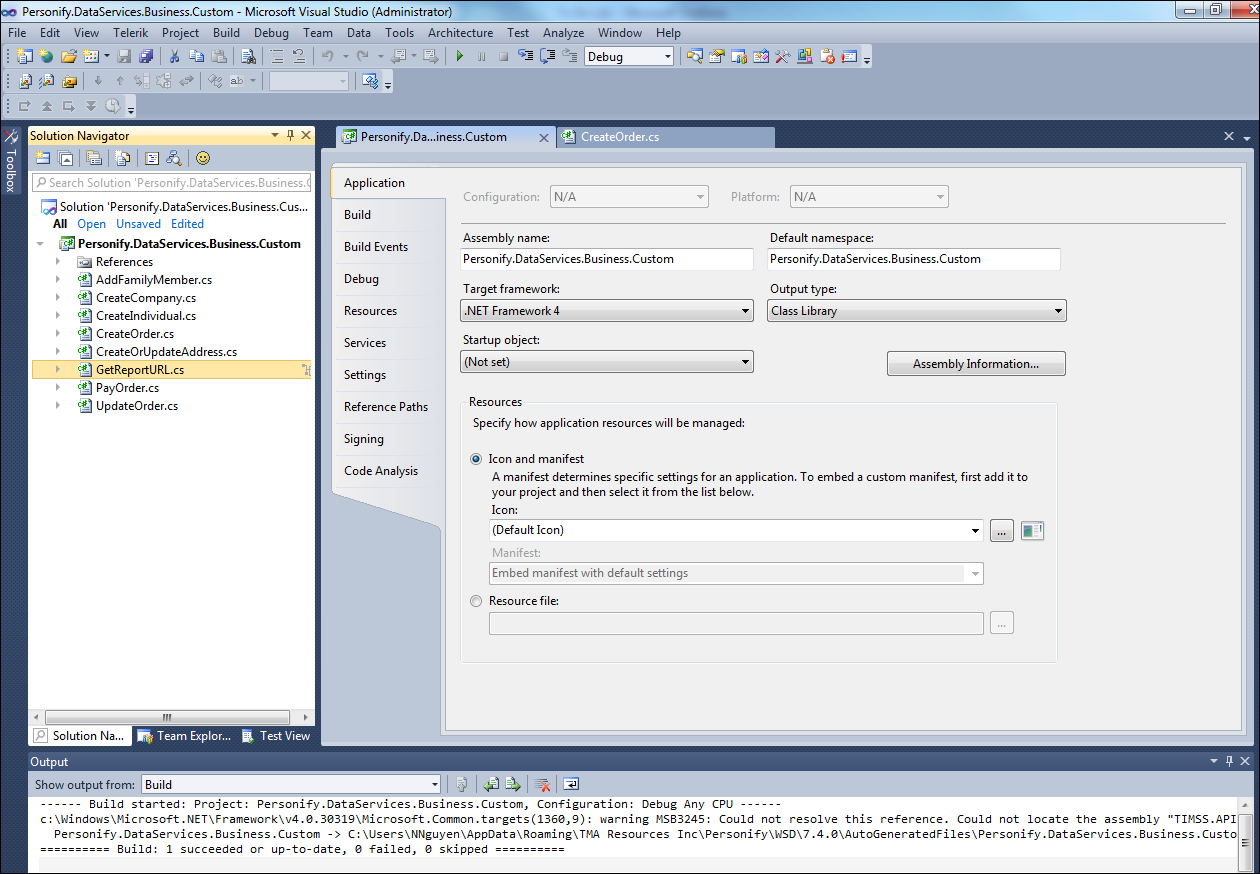Open the Icon dropdown showing Default Icon
The image size is (1260, 874).
[736, 530]
